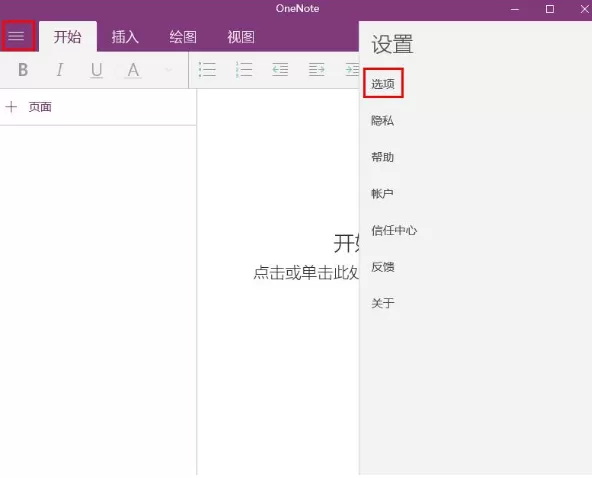This screenshot has width=592, height=478.
Task: Switch to the 开始 tab
Action: click(68, 37)
